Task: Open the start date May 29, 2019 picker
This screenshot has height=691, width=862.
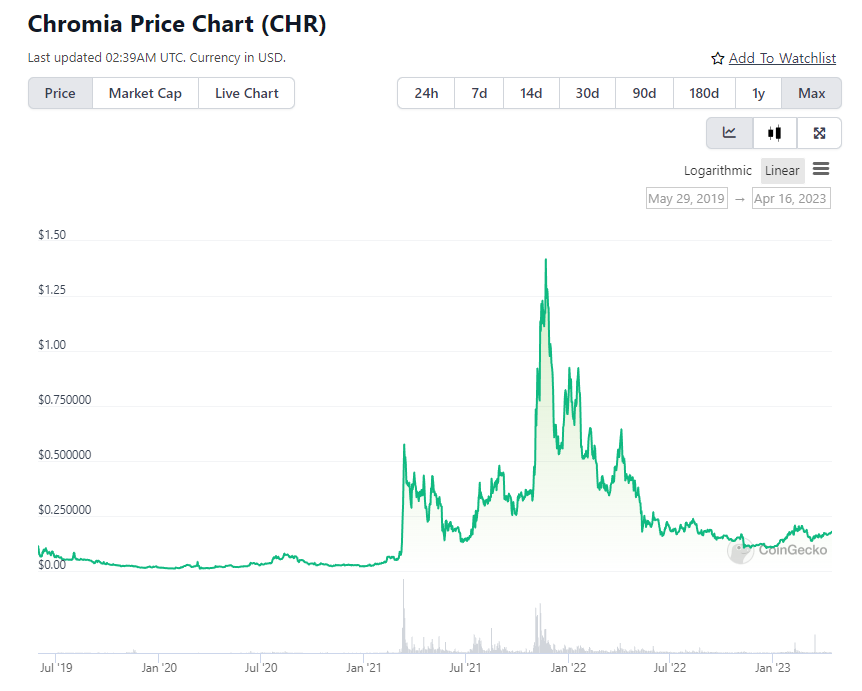Action: click(687, 199)
